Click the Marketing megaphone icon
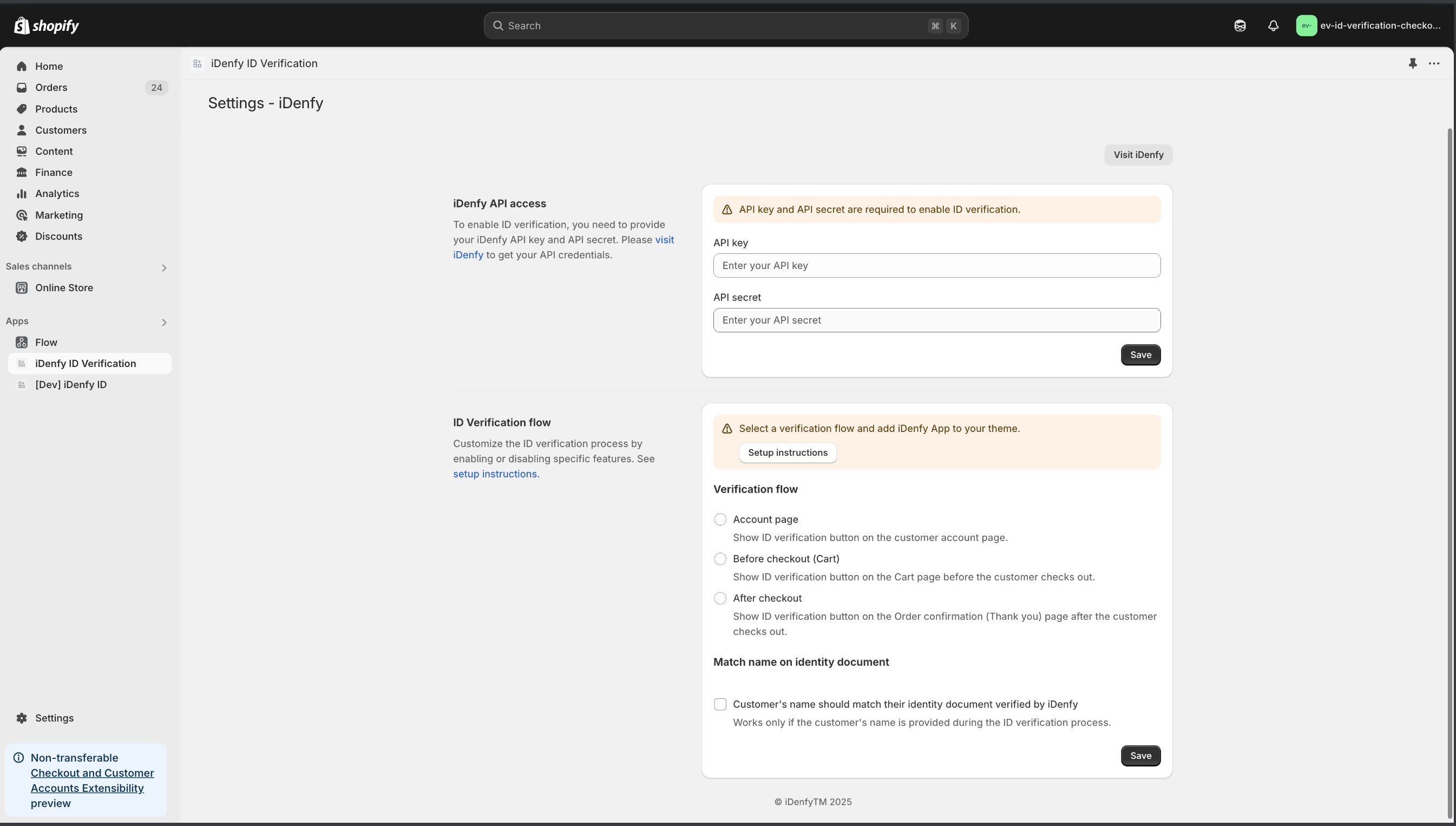 [22, 215]
